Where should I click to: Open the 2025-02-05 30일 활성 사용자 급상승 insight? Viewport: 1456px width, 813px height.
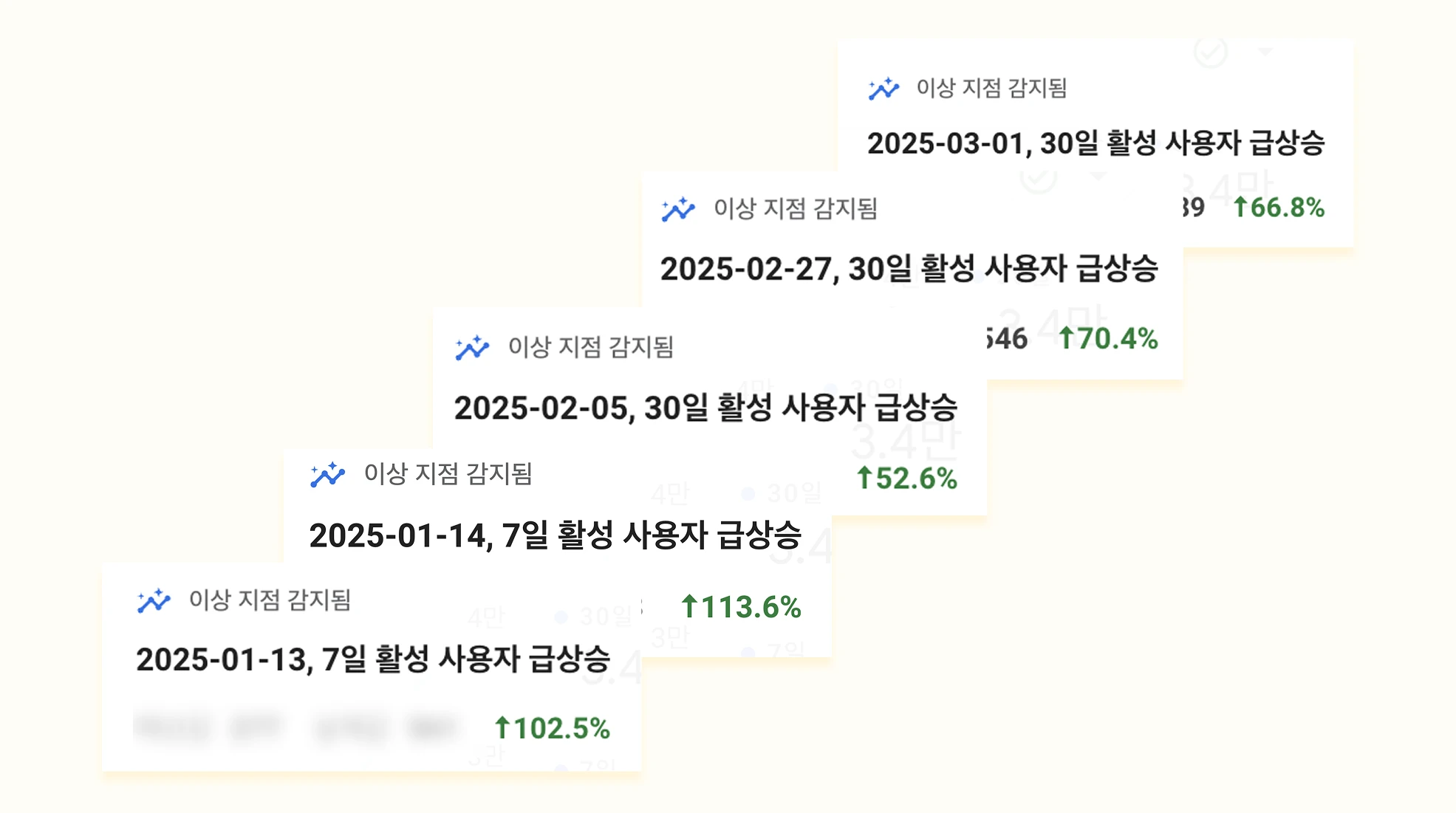point(705,408)
